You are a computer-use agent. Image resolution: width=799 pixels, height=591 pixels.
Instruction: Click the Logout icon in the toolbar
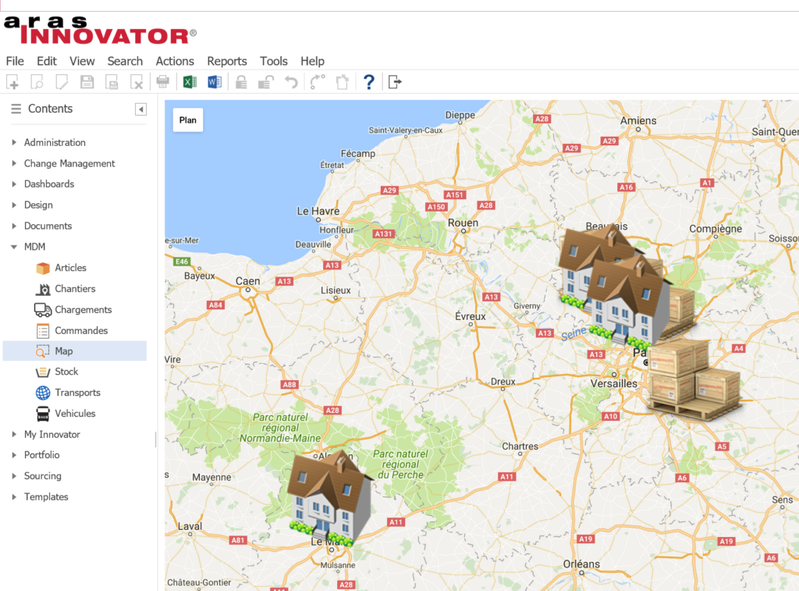pos(395,82)
